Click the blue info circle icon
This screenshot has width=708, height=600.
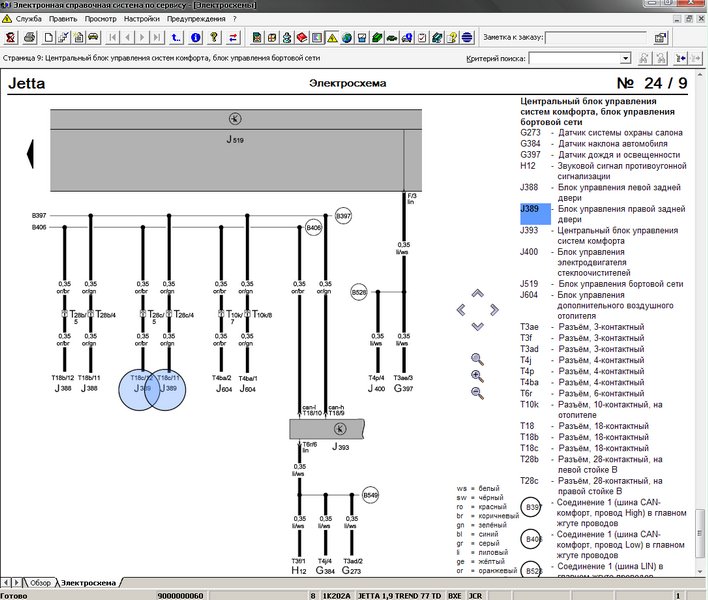(x=196, y=37)
